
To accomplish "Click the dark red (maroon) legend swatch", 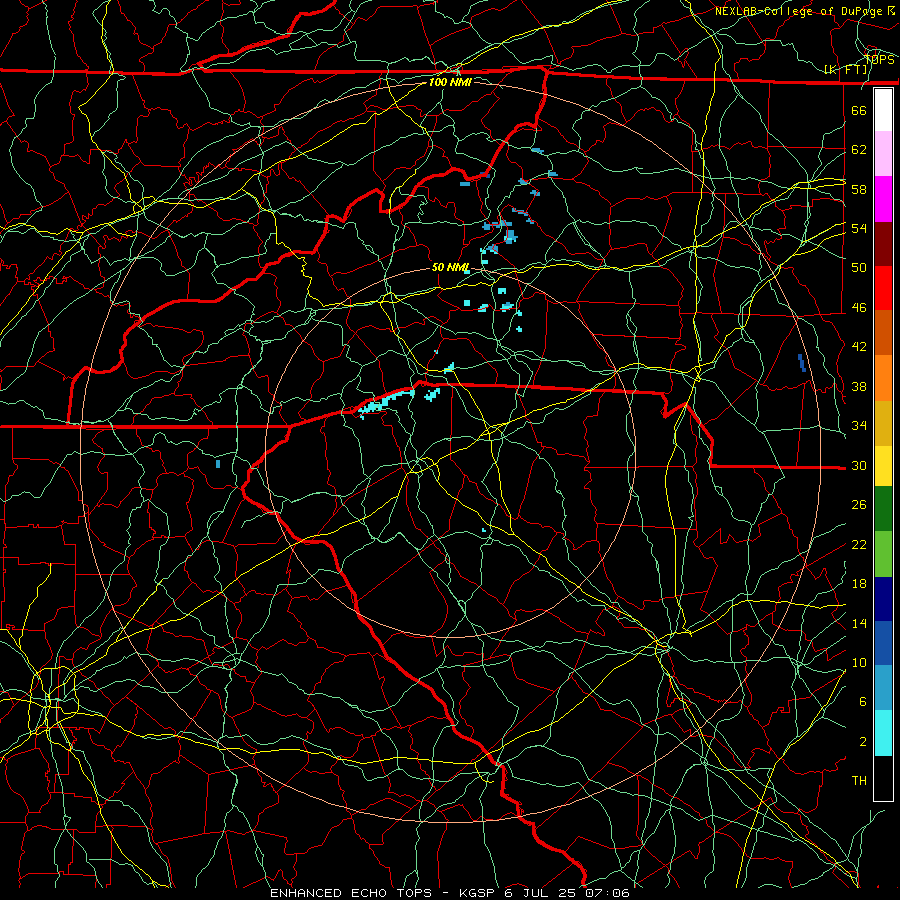I will (883, 244).
